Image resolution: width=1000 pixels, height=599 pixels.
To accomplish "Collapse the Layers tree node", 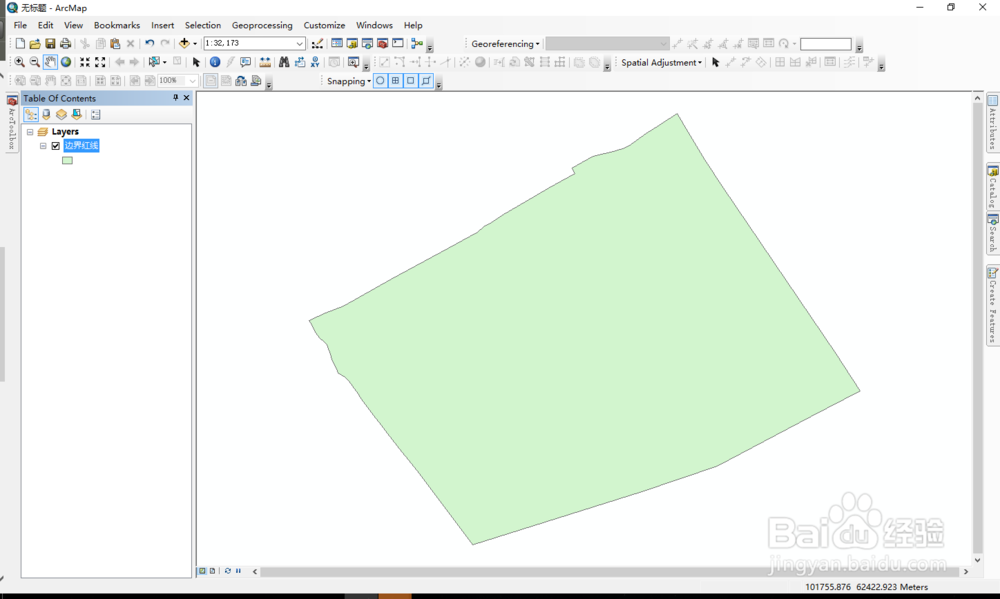I will pos(30,132).
